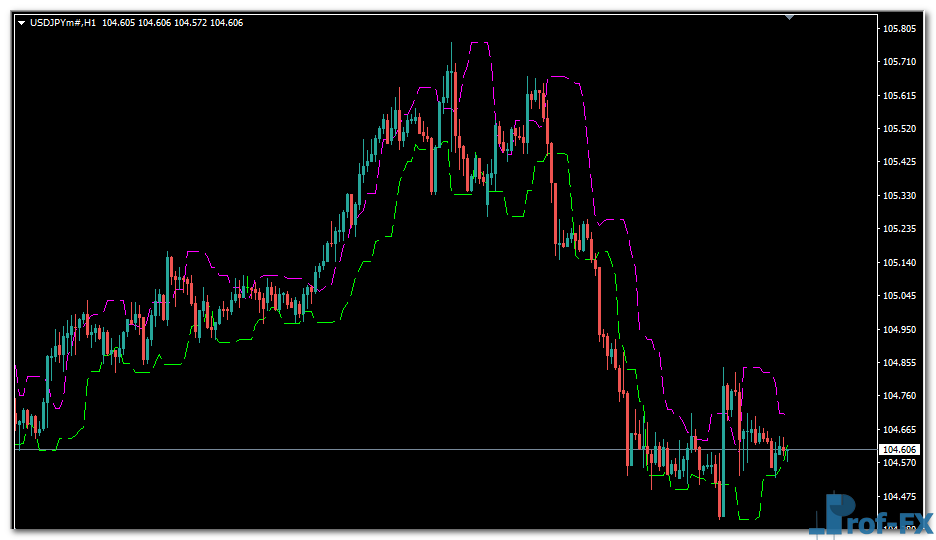Select the 105.045 level on price scale
The width and height of the screenshot is (936, 540).
(899, 296)
